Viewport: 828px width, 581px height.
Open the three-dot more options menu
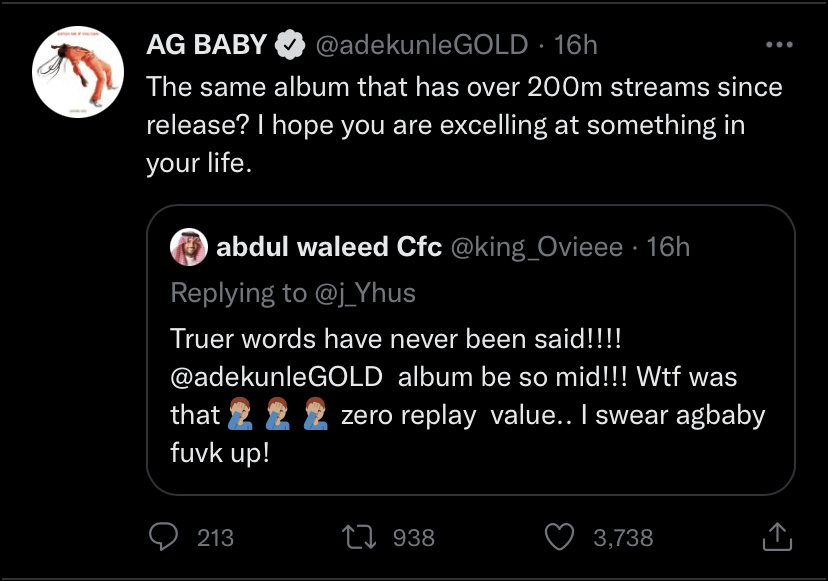click(x=779, y=45)
